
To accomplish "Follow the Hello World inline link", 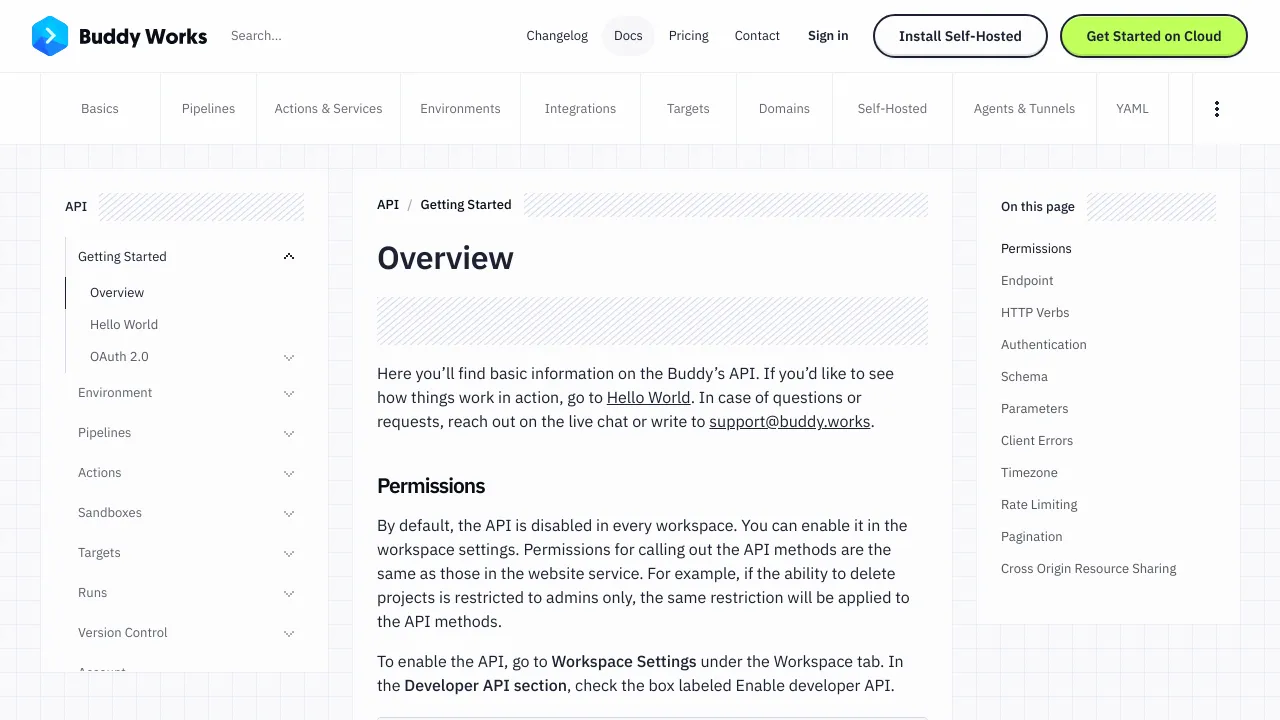I will click(648, 397).
